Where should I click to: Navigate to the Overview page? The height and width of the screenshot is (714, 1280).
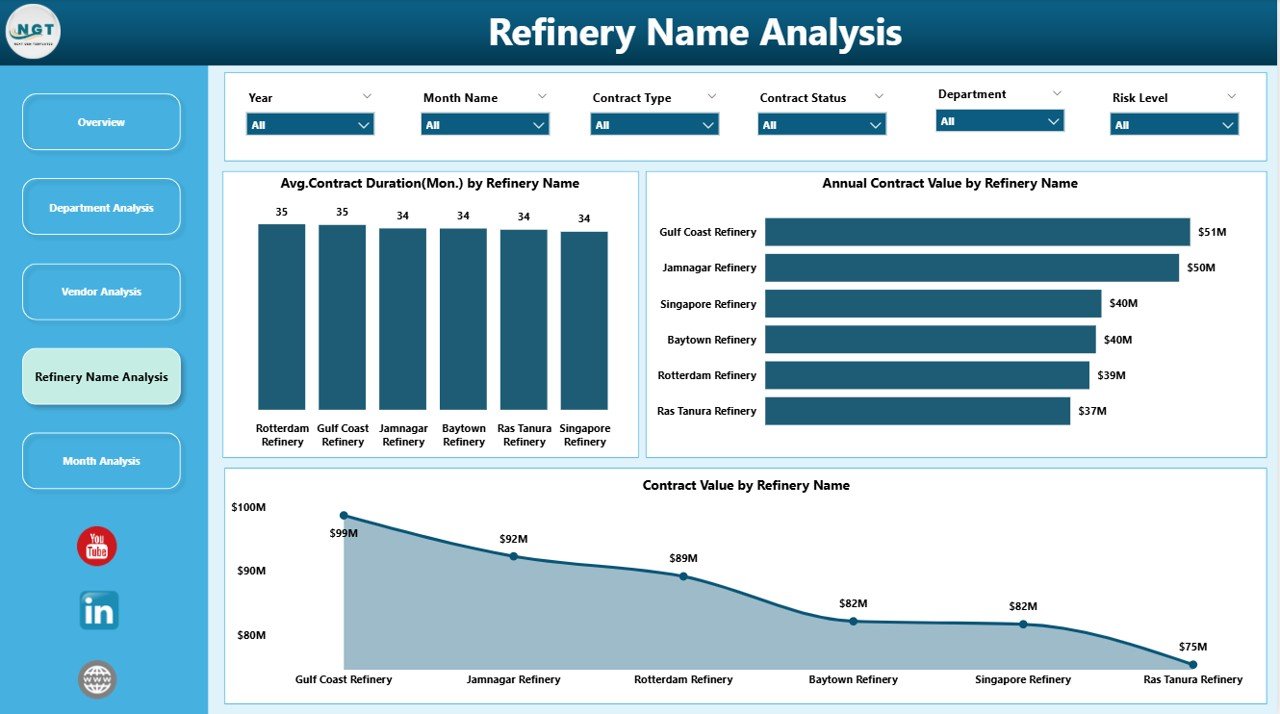pos(100,121)
